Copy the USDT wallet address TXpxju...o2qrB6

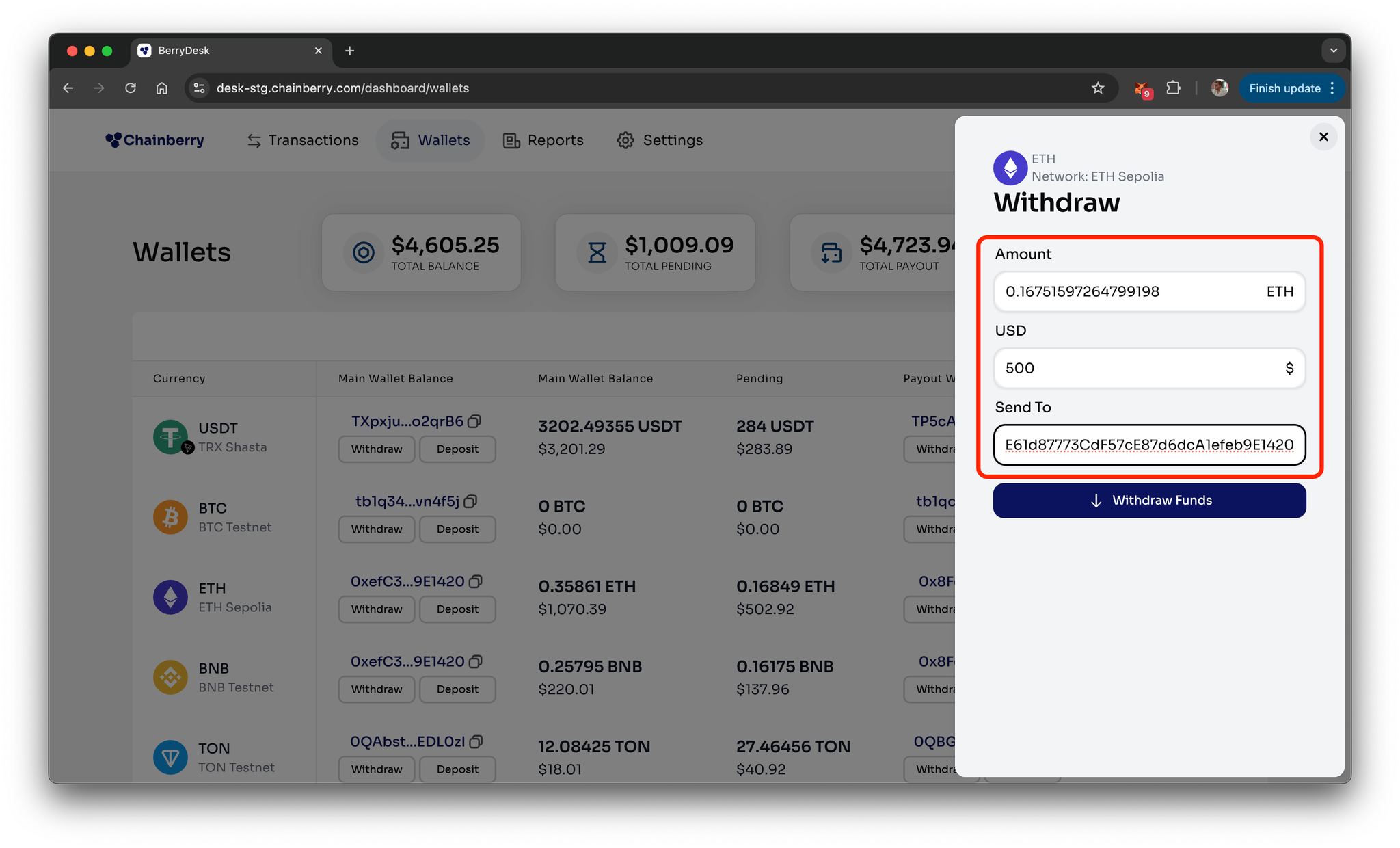pos(474,421)
